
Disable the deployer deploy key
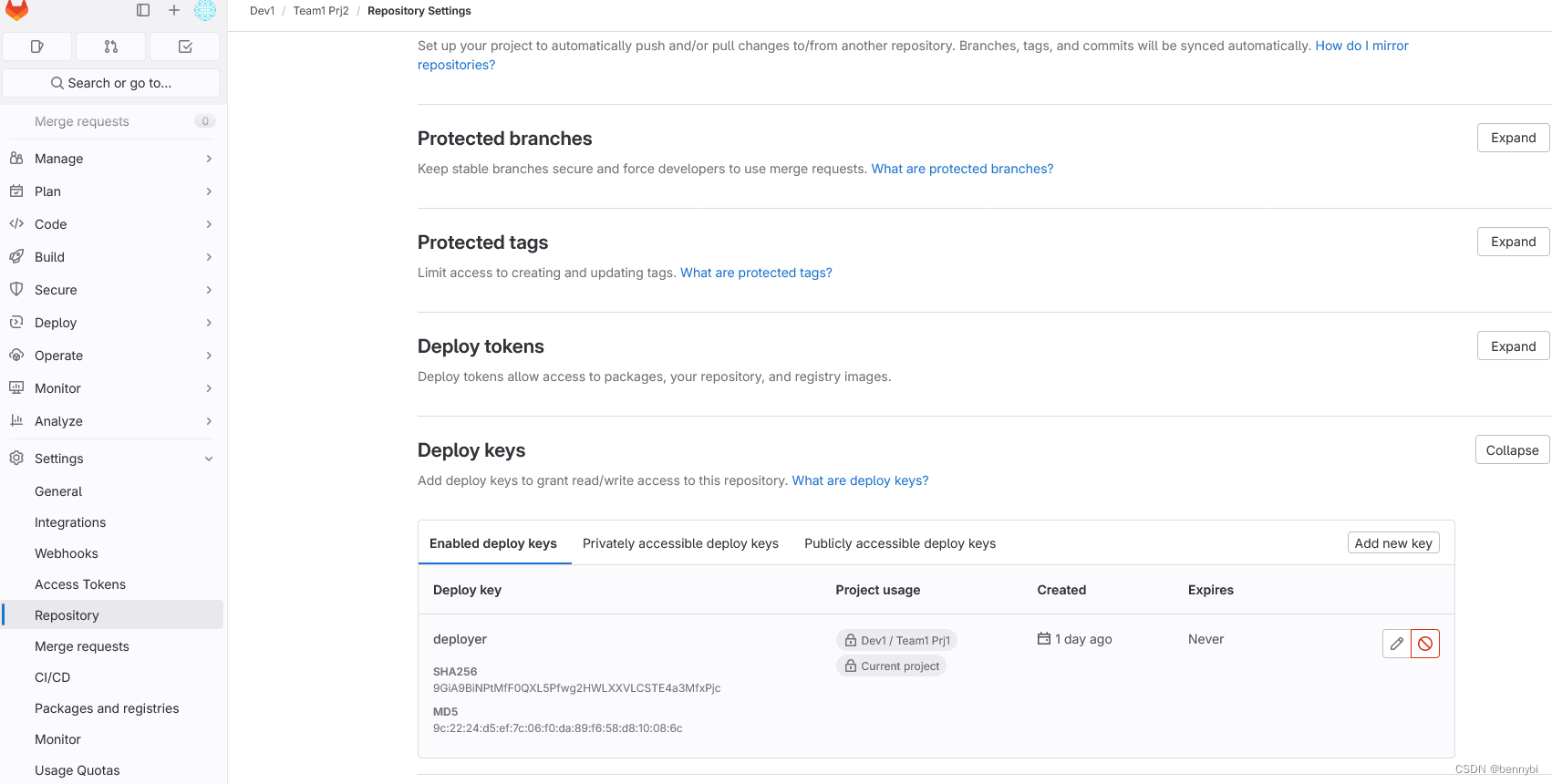1425,644
